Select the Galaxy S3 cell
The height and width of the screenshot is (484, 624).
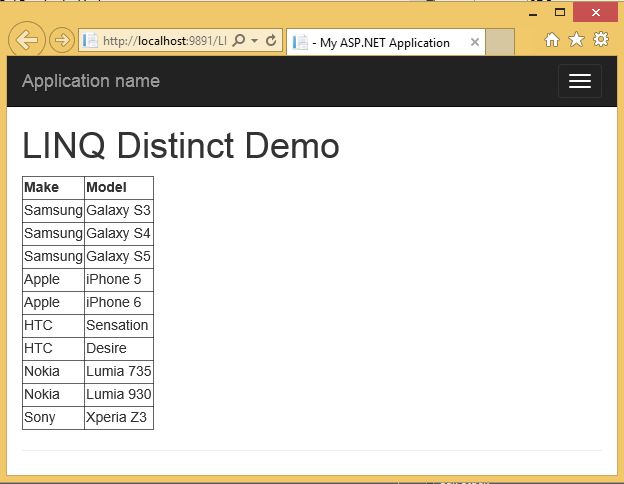point(119,211)
